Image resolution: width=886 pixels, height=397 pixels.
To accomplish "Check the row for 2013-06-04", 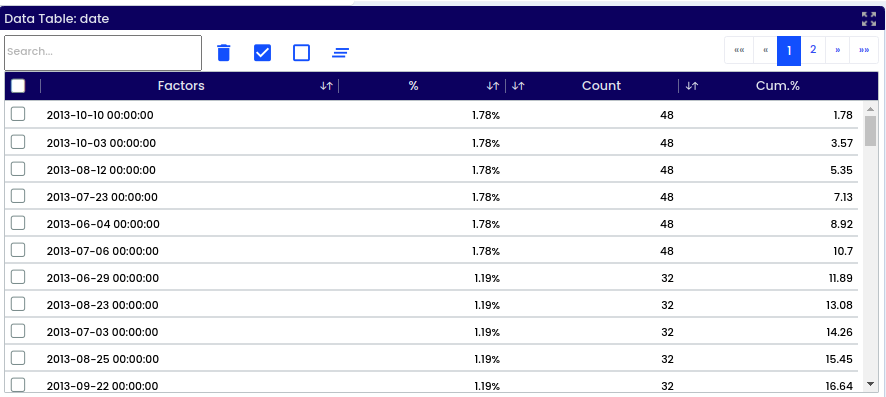I will click(18, 223).
